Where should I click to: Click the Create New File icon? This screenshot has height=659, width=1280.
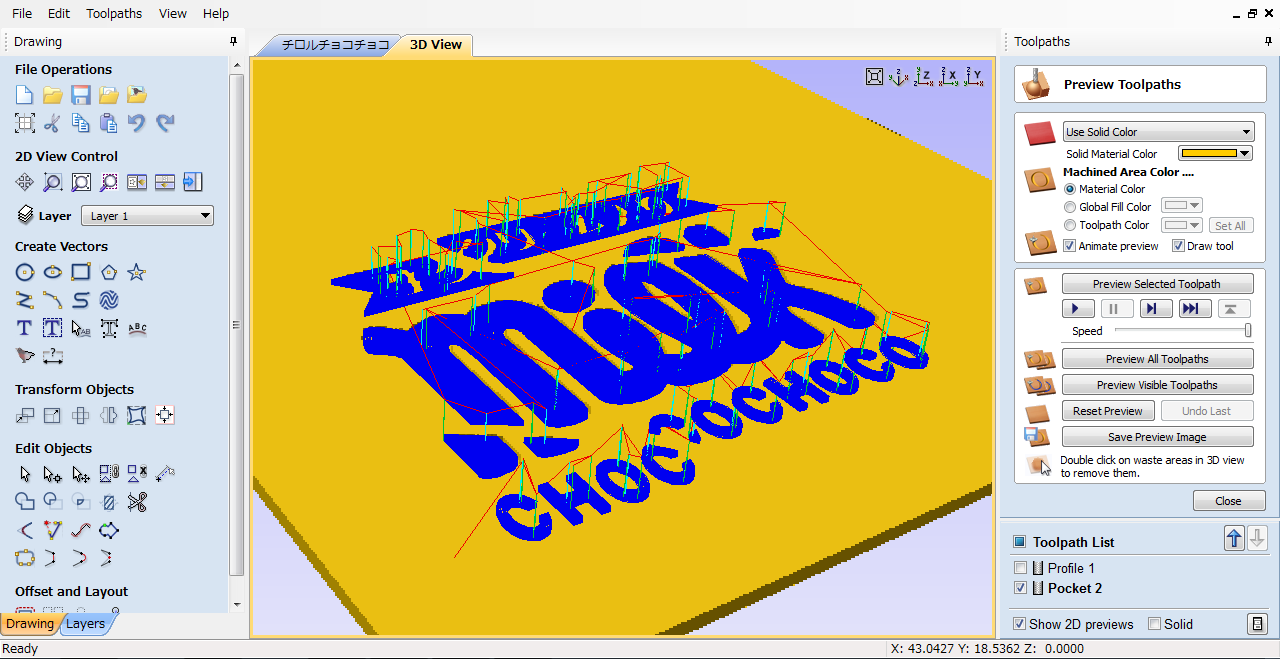coord(25,95)
